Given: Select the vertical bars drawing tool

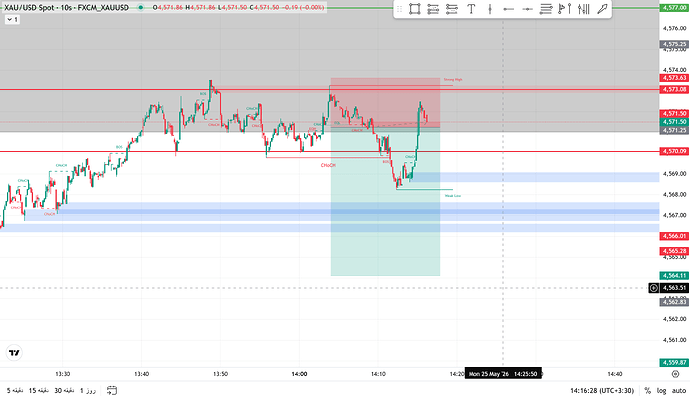Looking at the screenshot, I should [584, 9].
